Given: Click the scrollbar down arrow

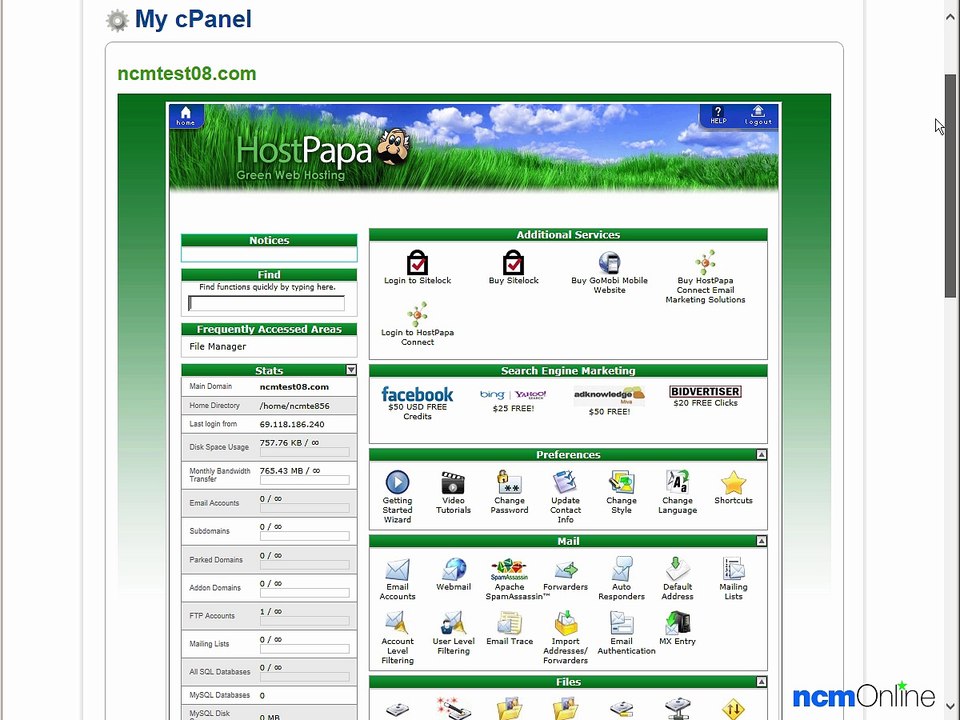Looking at the screenshot, I should (x=950, y=705).
